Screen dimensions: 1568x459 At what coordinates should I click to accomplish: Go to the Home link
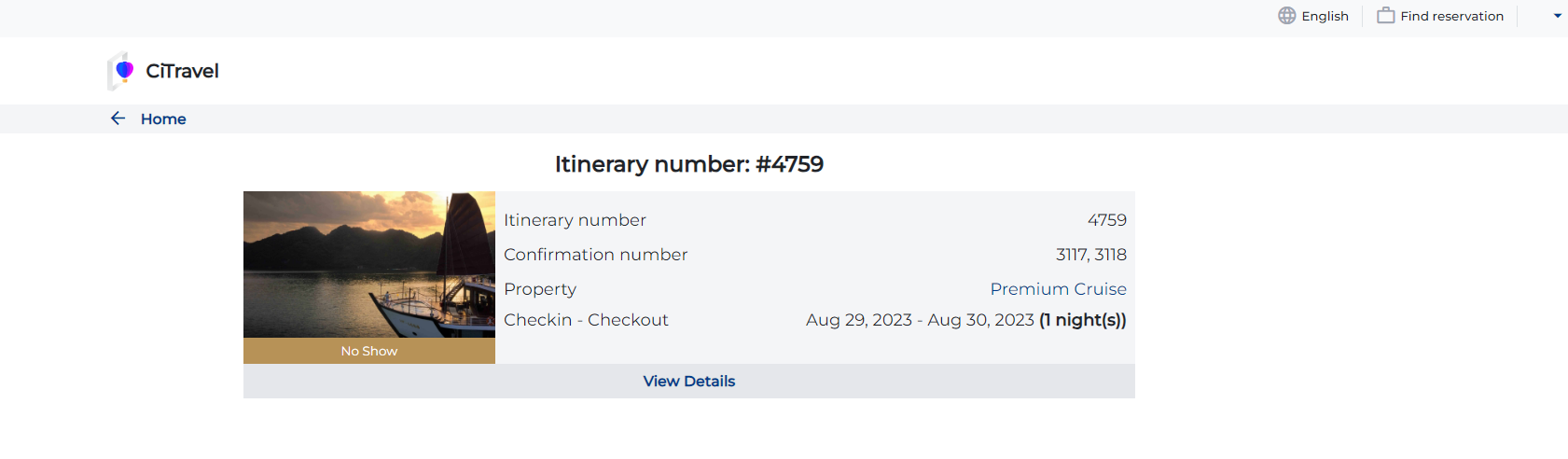163,118
